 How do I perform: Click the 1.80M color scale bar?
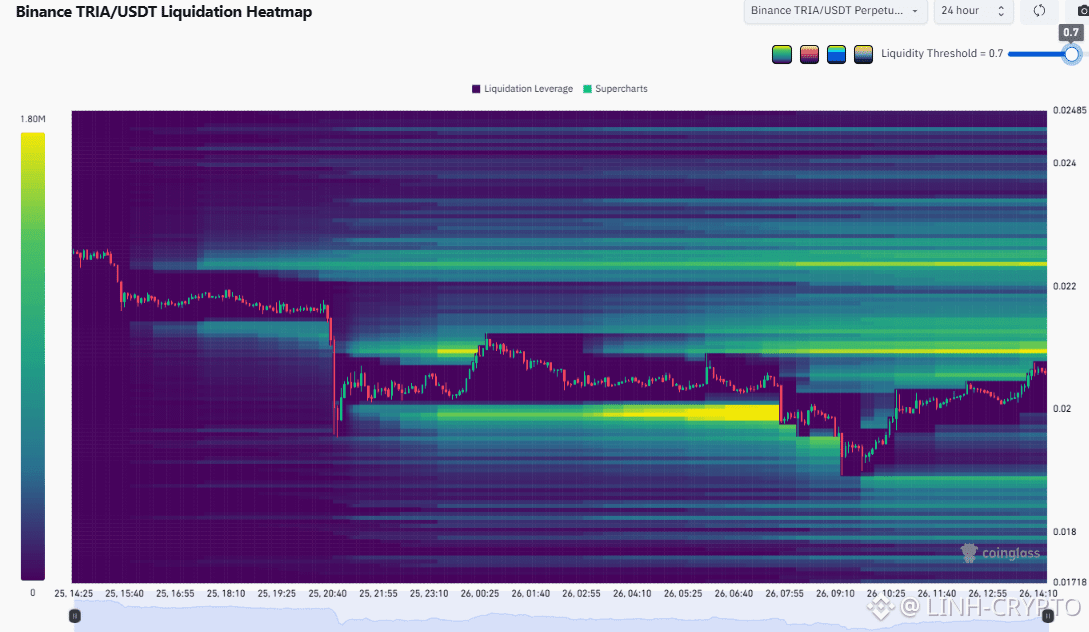point(33,356)
